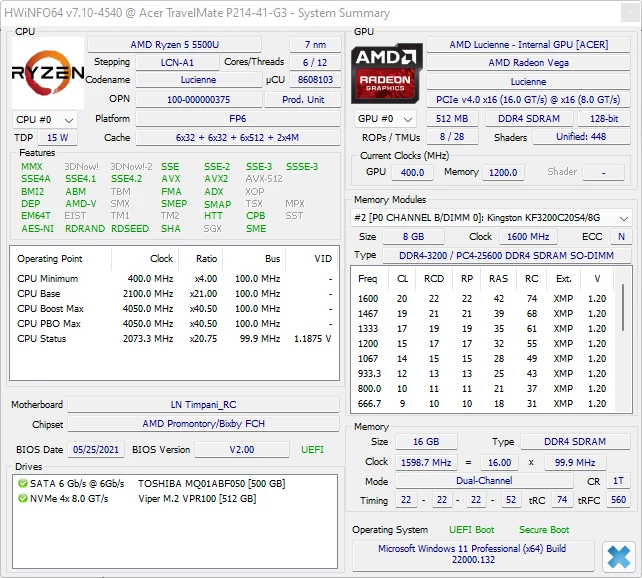Click the Prod. Unit field

coord(303,99)
